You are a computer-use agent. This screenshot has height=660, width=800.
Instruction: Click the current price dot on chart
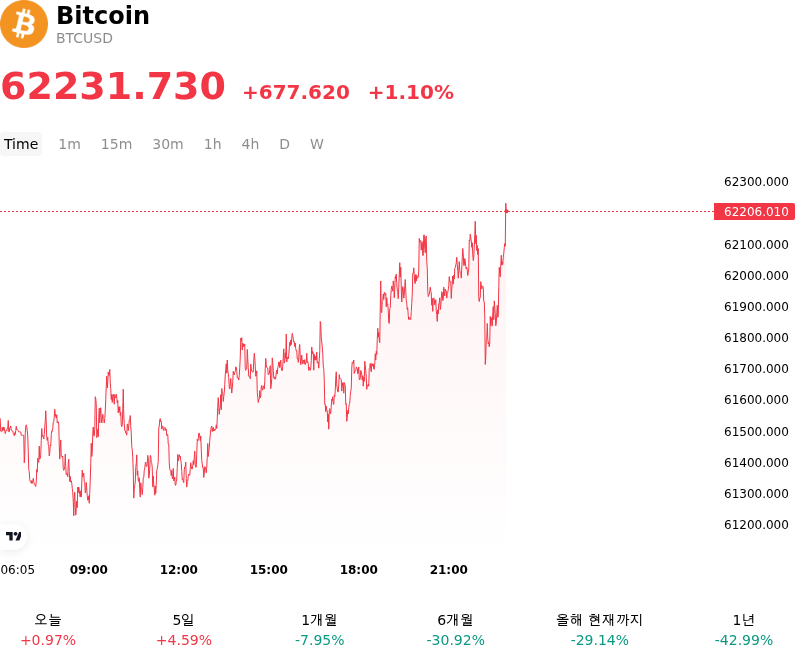coord(506,211)
